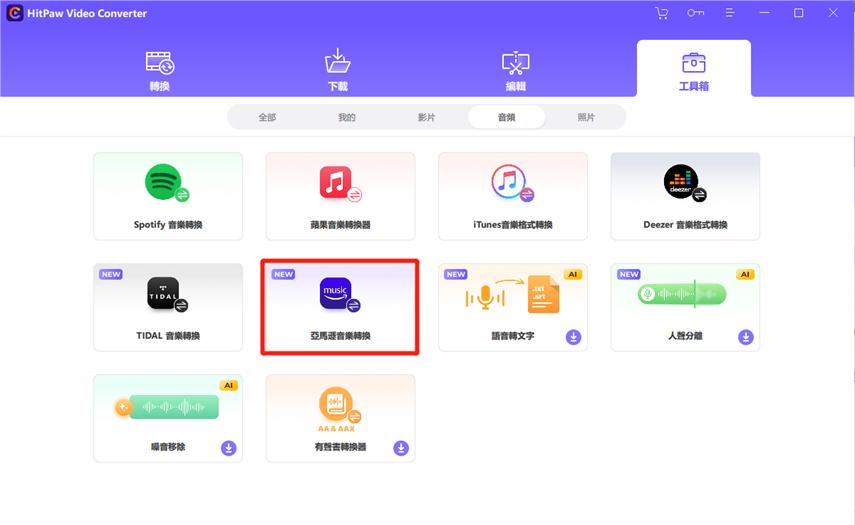The width and height of the screenshot is (855, 525).
Task: Open the Amazon music converter icon
Action: (340, 294)
